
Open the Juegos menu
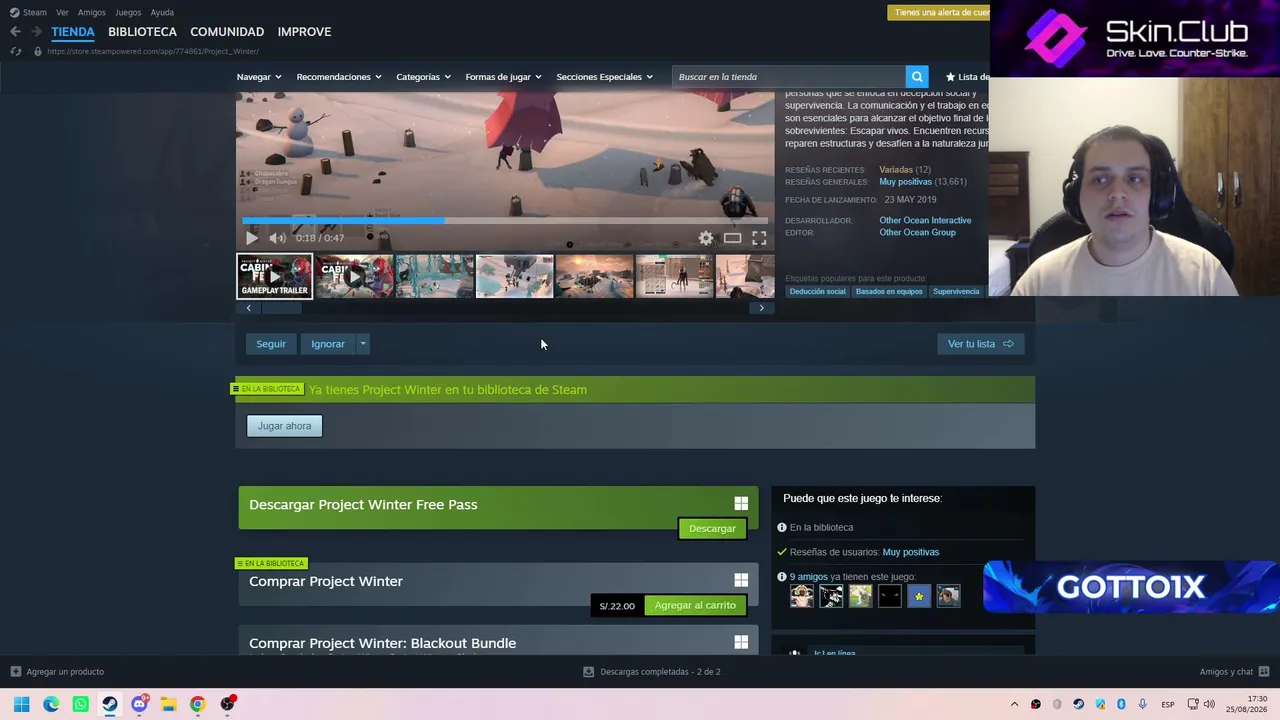[x=128, y=12]
